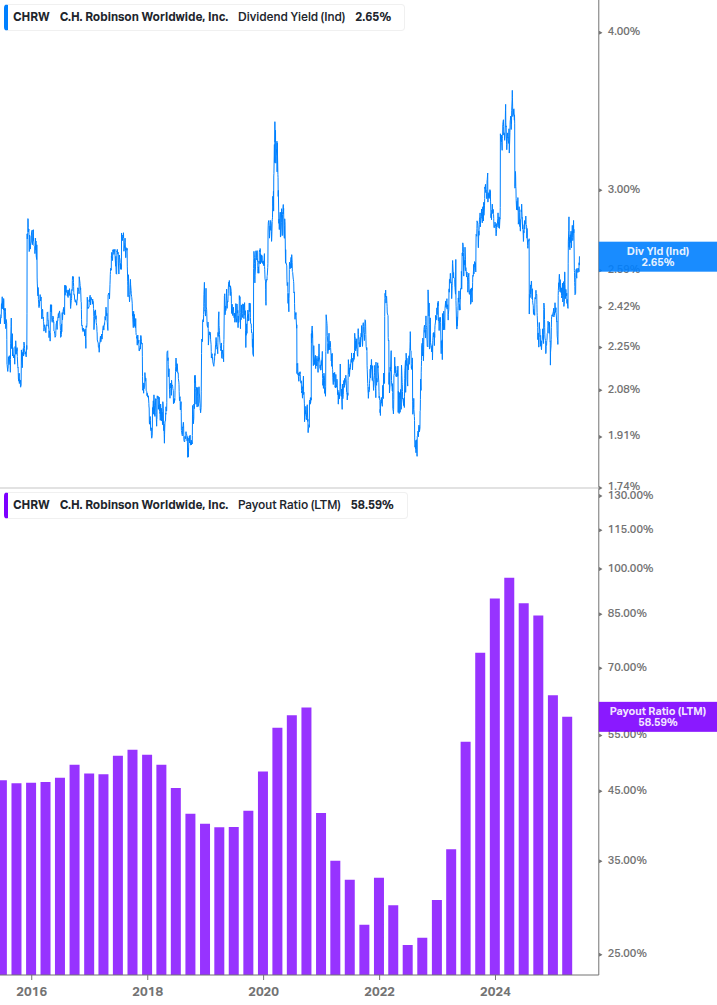Click the 35.00% payout axis label

coord(627,860)
